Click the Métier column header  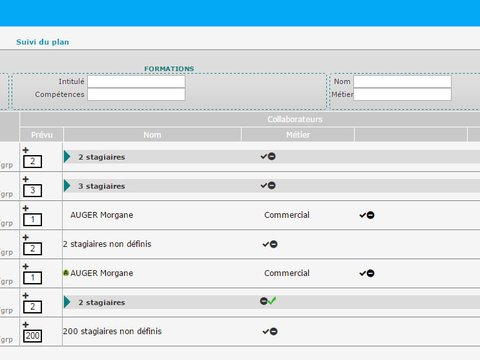tap(298, 135)
